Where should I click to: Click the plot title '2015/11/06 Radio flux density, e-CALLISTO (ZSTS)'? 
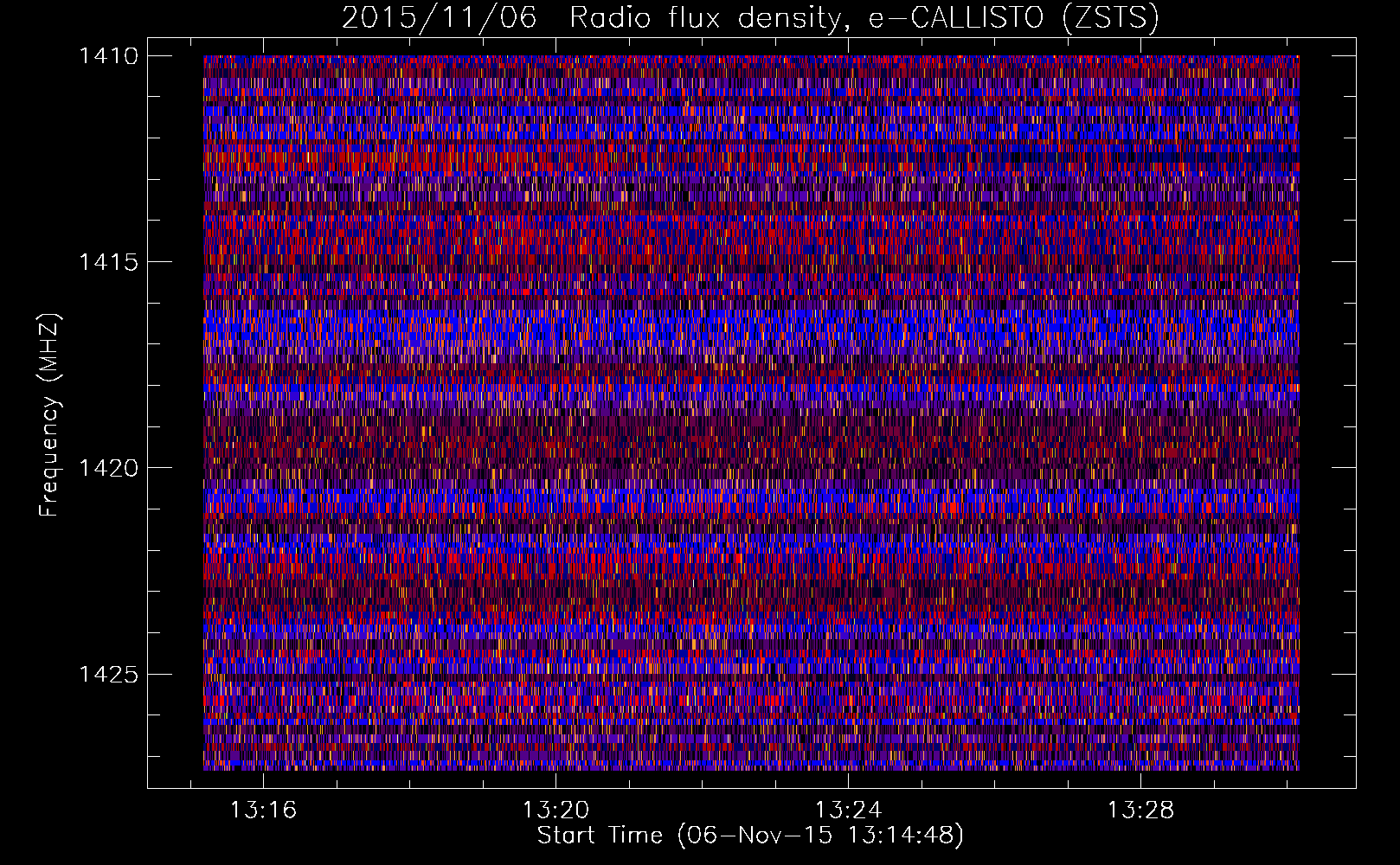pyautogui.click(x=750, y=18)
